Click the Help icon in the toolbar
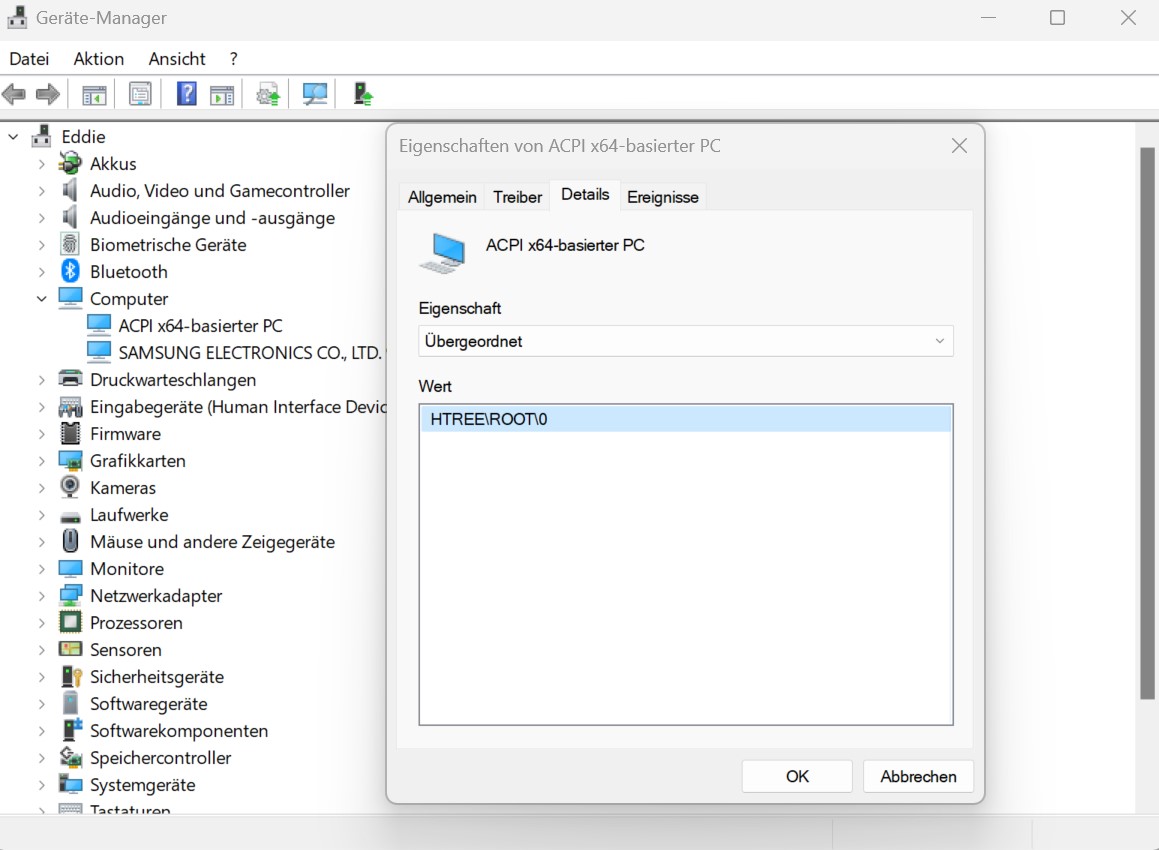Image resolution: width=1159 pixels, height=850 pixels. (186, 93)
